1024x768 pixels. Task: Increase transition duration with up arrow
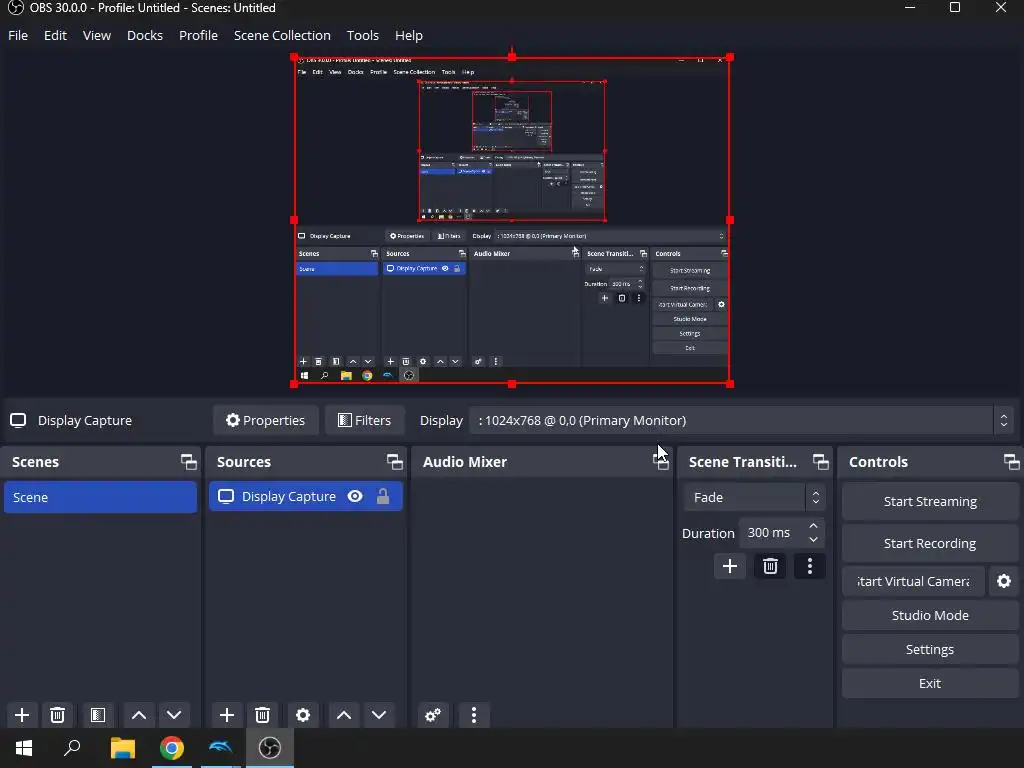click(813, 526)
